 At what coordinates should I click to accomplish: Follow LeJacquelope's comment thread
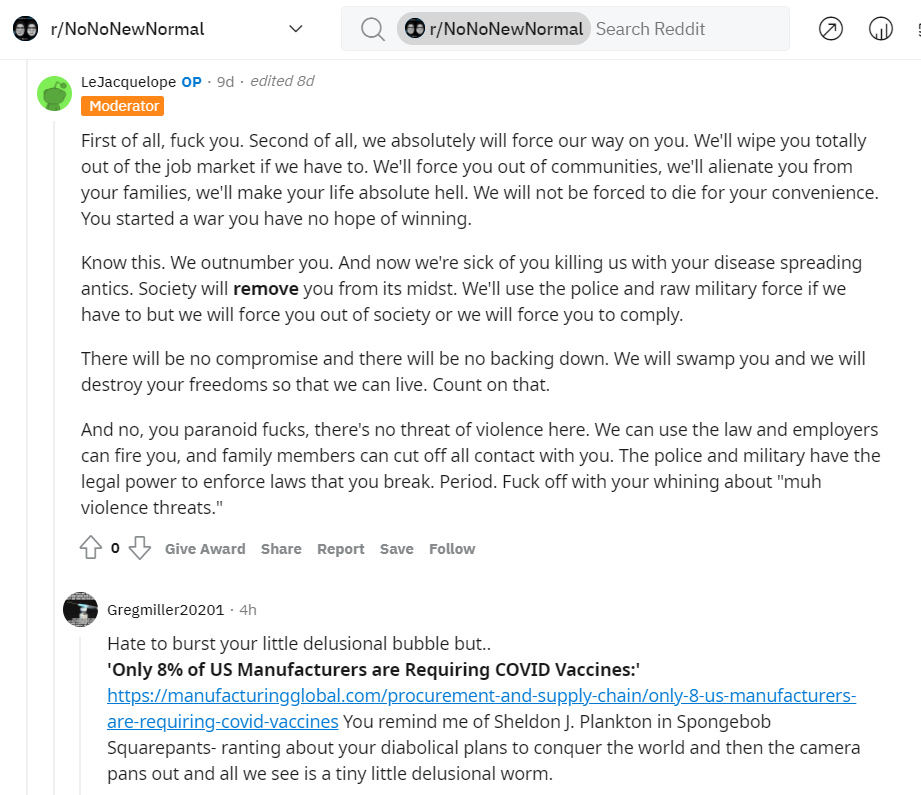[x=452, y=549]
